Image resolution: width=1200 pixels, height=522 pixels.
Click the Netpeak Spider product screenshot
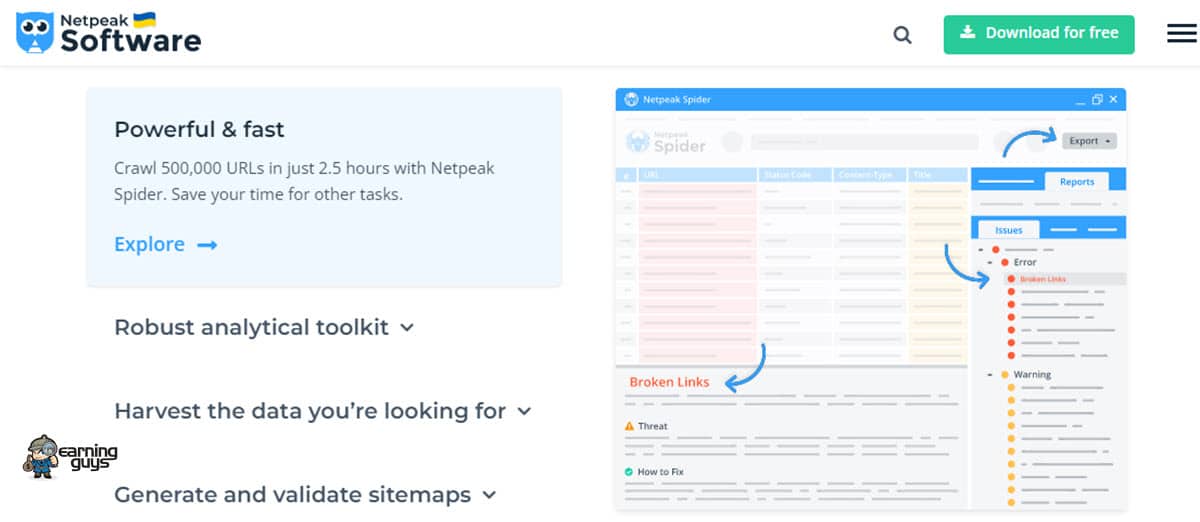point(871,299)
